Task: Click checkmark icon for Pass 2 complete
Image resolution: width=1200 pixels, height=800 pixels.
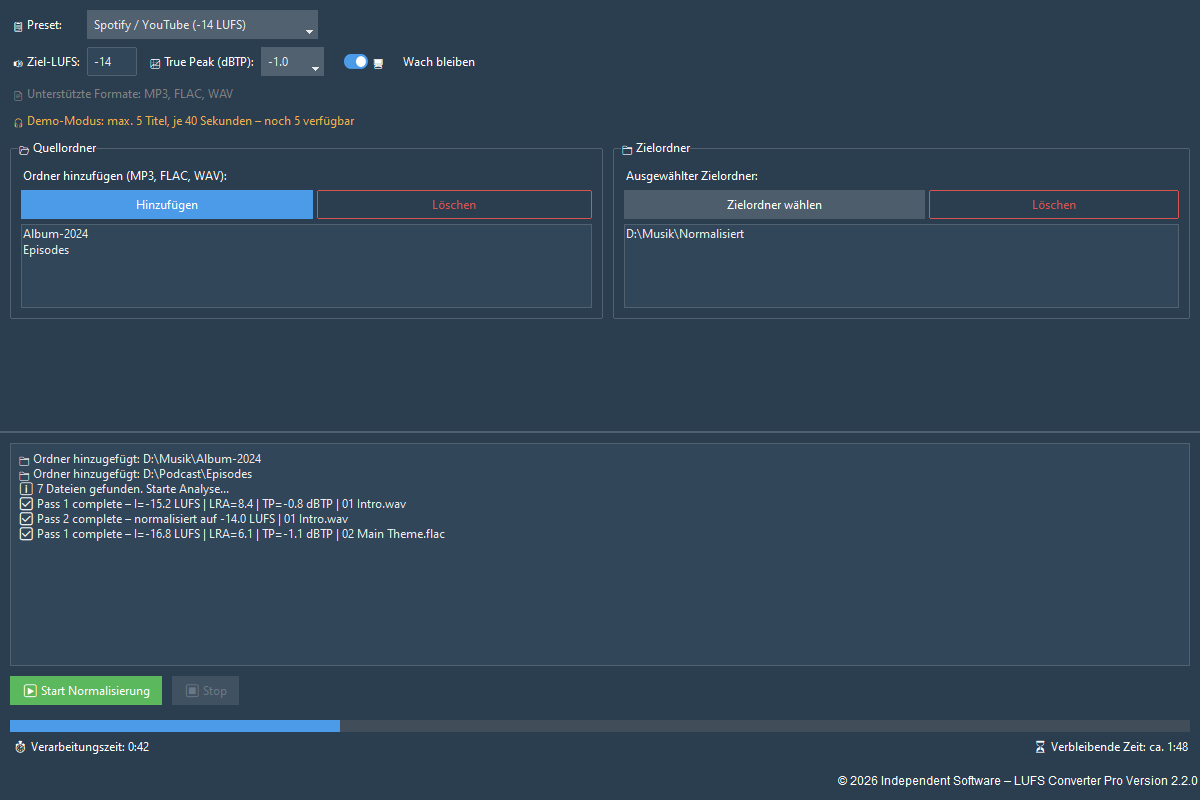Action: (26, 520)
